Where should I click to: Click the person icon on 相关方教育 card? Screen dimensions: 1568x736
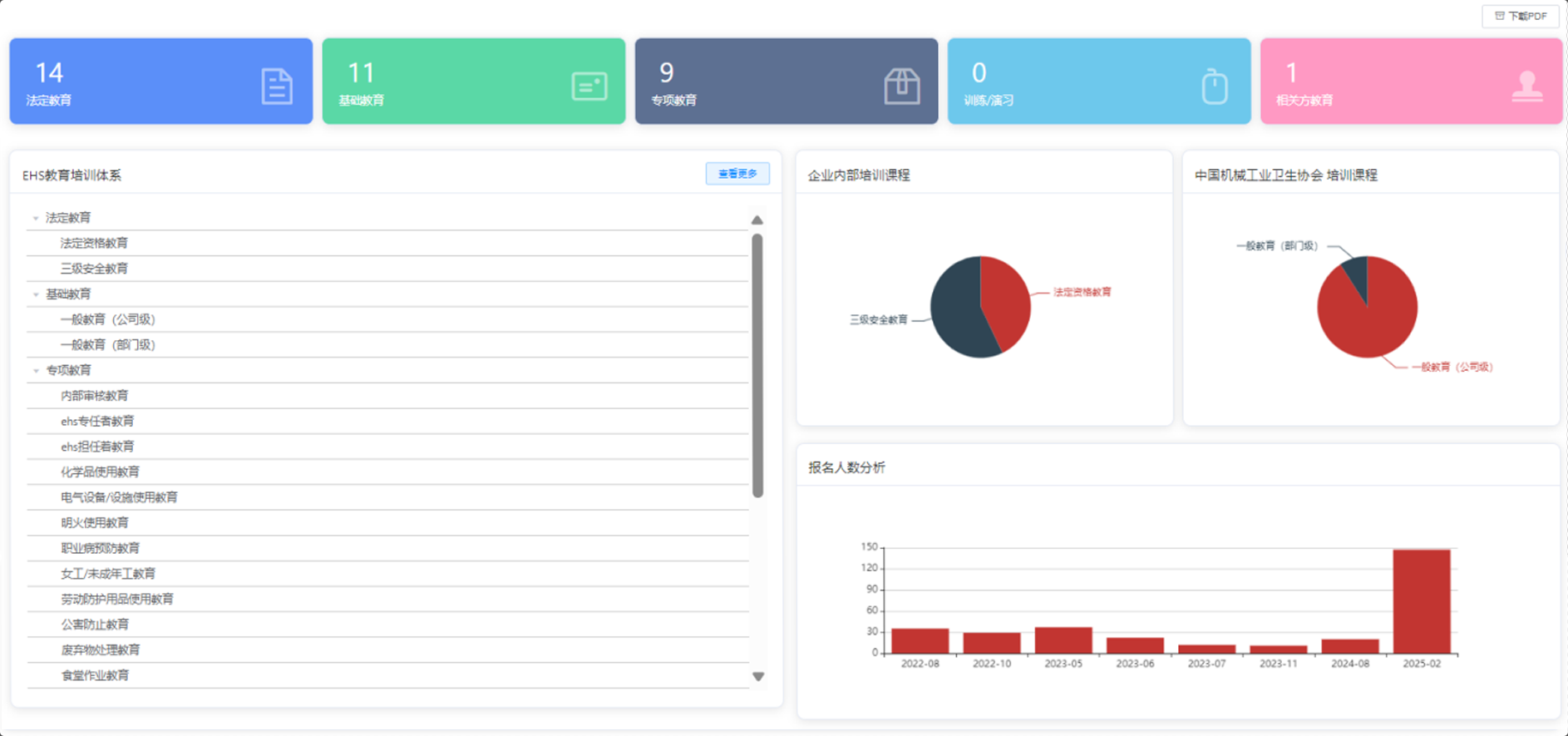pos(1526,86)
